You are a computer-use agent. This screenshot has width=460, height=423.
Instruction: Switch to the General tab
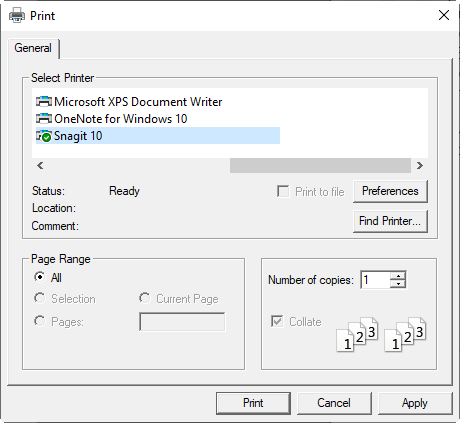[x=33, y=48]
